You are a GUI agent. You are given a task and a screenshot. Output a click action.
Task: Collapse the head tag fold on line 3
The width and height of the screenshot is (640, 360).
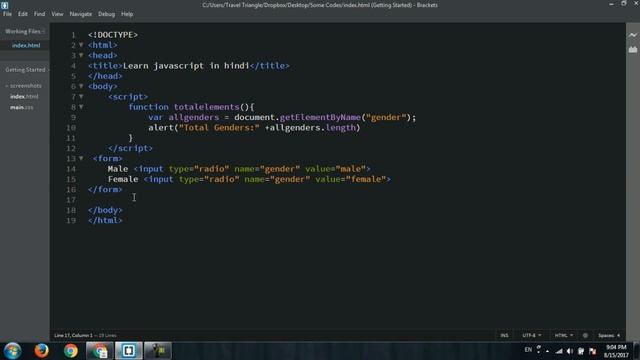[81, 55]
